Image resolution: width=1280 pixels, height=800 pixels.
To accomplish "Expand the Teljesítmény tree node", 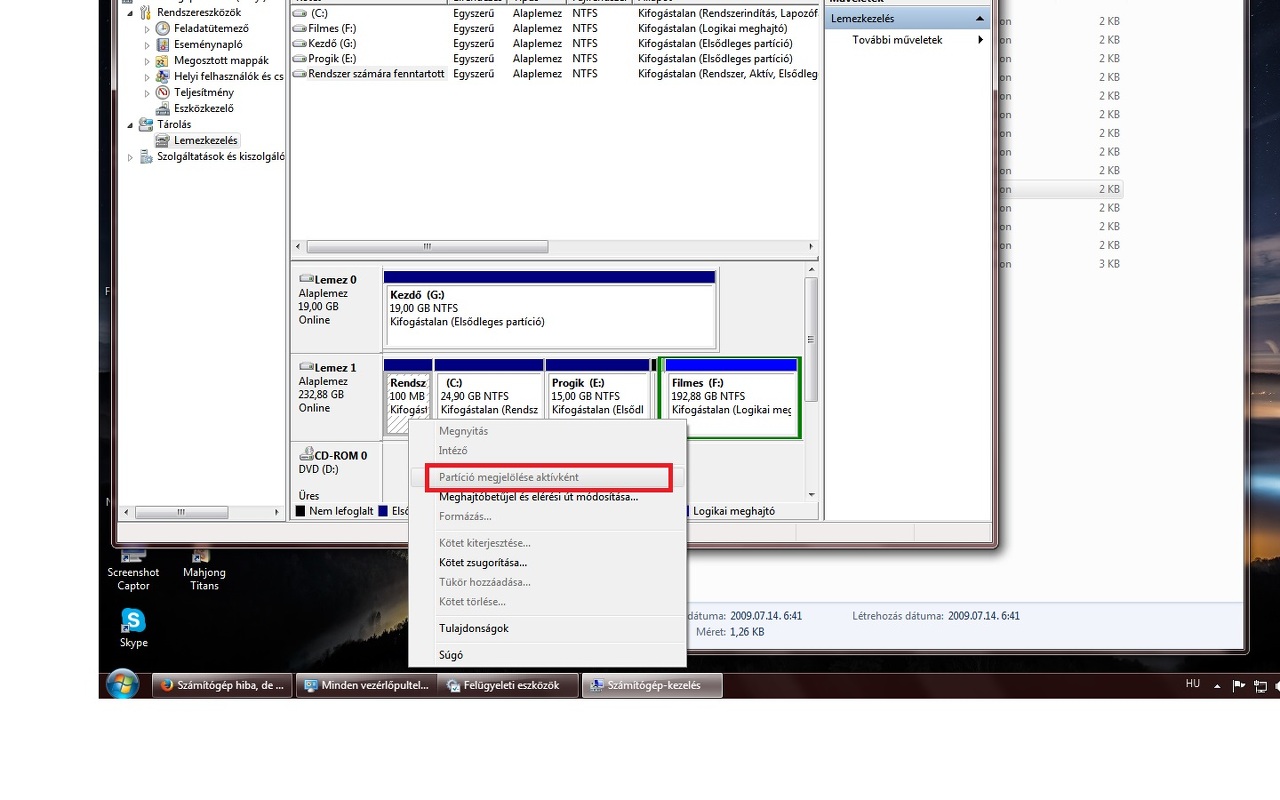I will point(147,93).
